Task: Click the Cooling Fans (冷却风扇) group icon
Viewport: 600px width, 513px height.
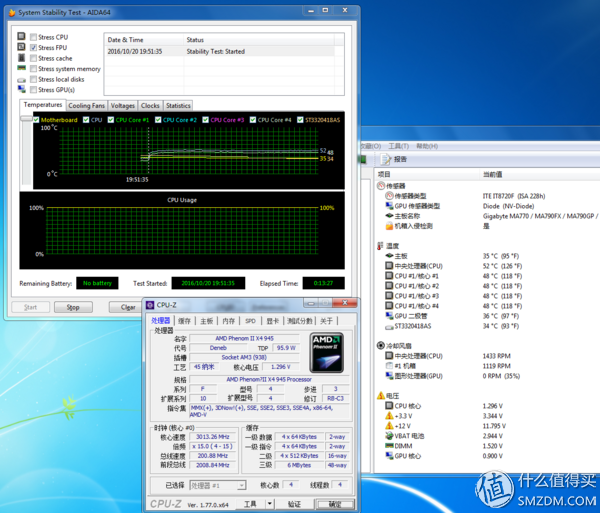Action: [x=380, y=345]
